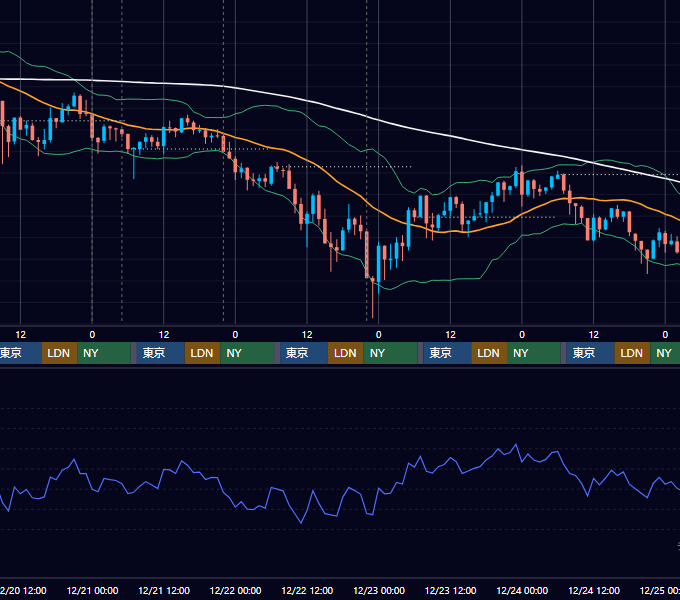The height and width of the screenshot is (600, 680).
Task: Click the 12/22 12:00 date label
Action: point(307,590)
